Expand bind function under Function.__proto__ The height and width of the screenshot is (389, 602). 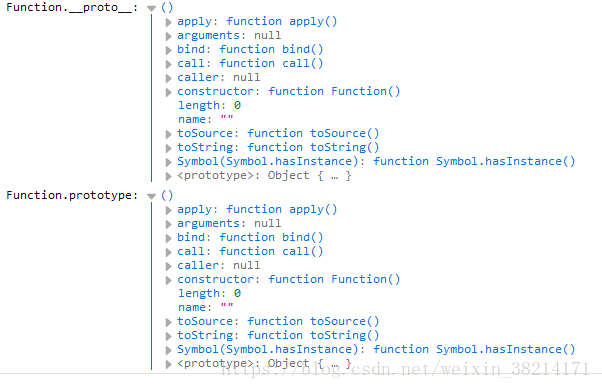(x=168, y=50)
